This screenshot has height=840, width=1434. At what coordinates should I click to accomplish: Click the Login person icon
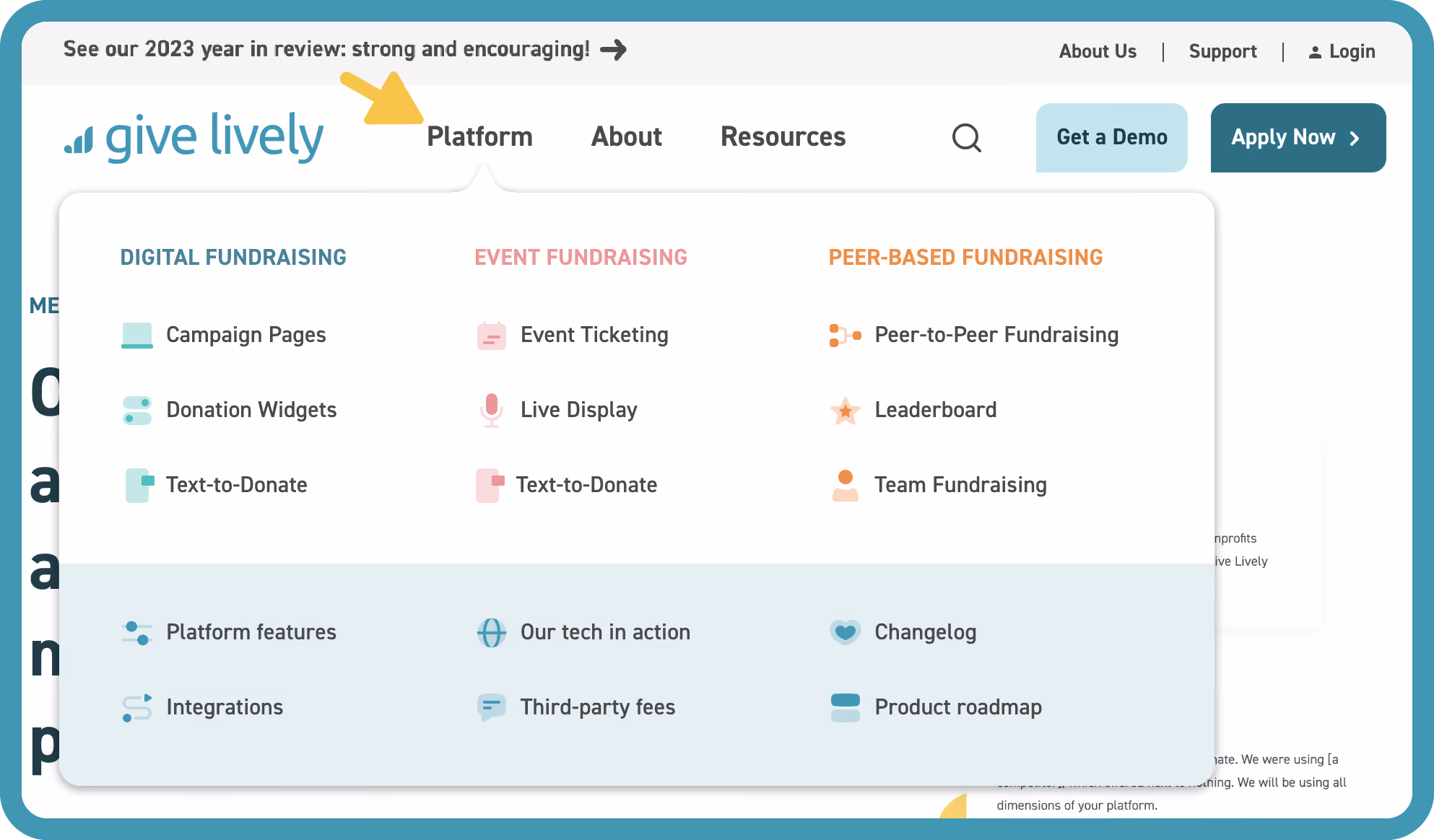coord(1315,52)
